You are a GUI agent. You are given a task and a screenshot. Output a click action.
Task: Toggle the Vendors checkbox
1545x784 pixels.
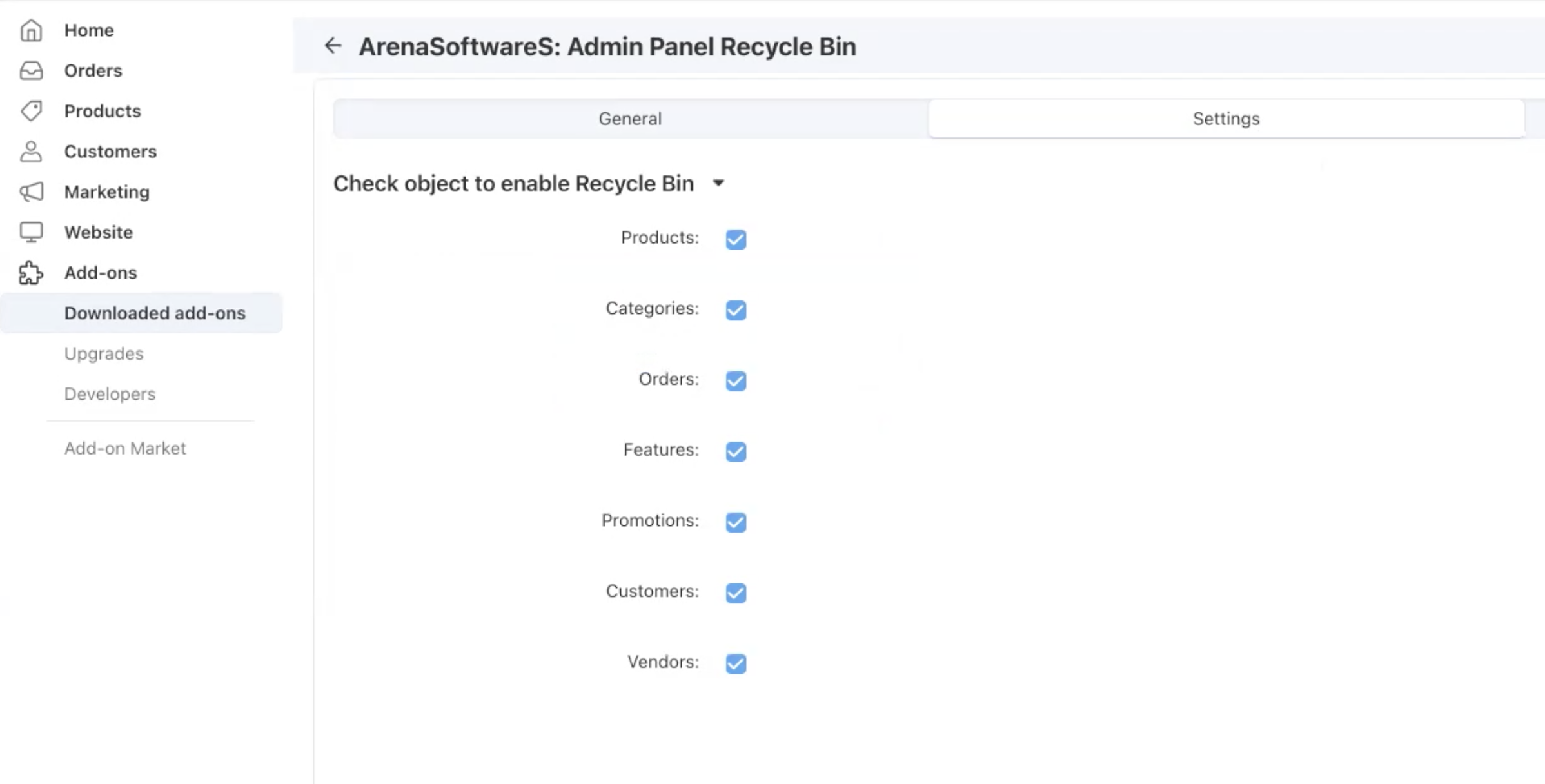[x=736, y=663]
